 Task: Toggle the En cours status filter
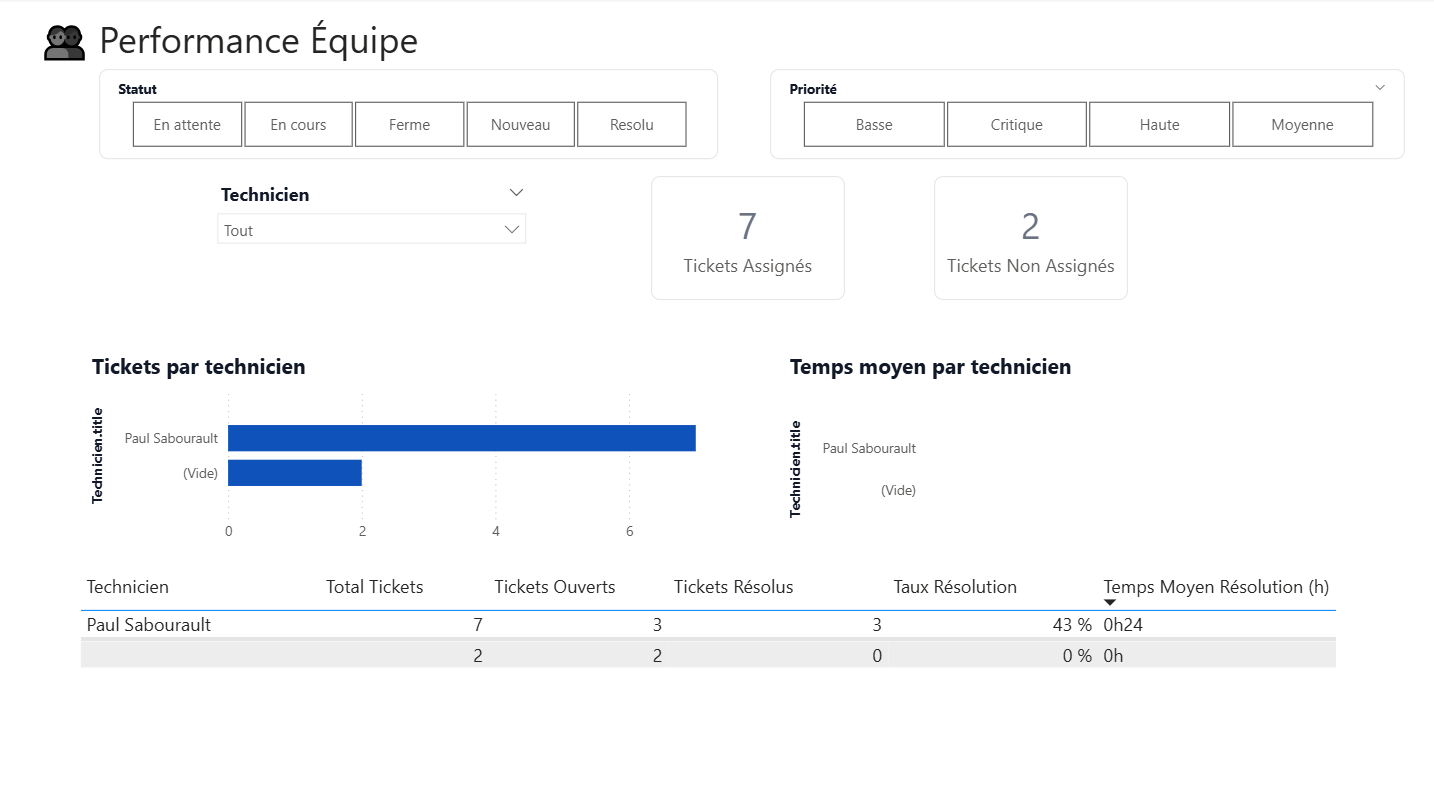coord(298,125)
